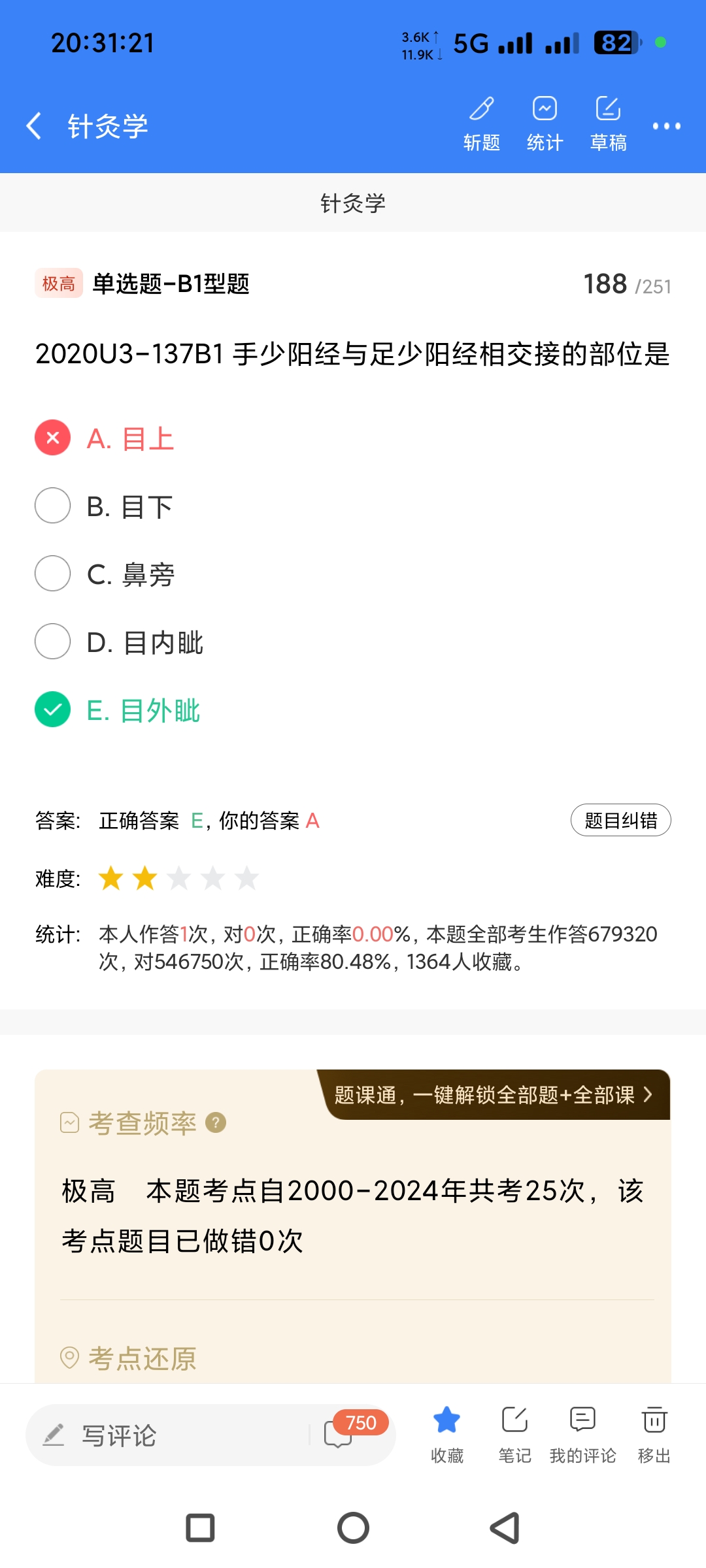Tap the 题课通 unlock banner arrow
This screenshot has width=706, height=1568.
(647, 1094)
